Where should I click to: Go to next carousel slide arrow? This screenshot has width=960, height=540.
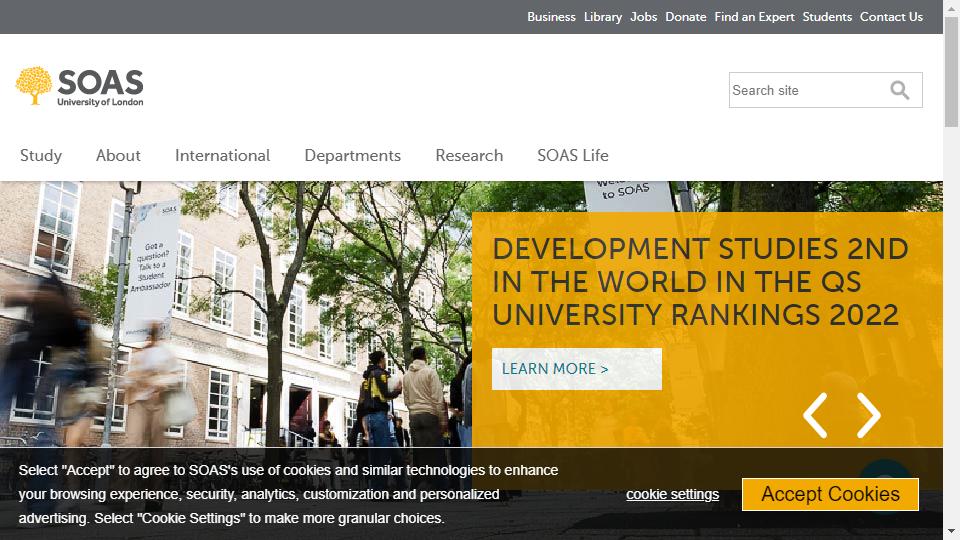tap(869, 415)
